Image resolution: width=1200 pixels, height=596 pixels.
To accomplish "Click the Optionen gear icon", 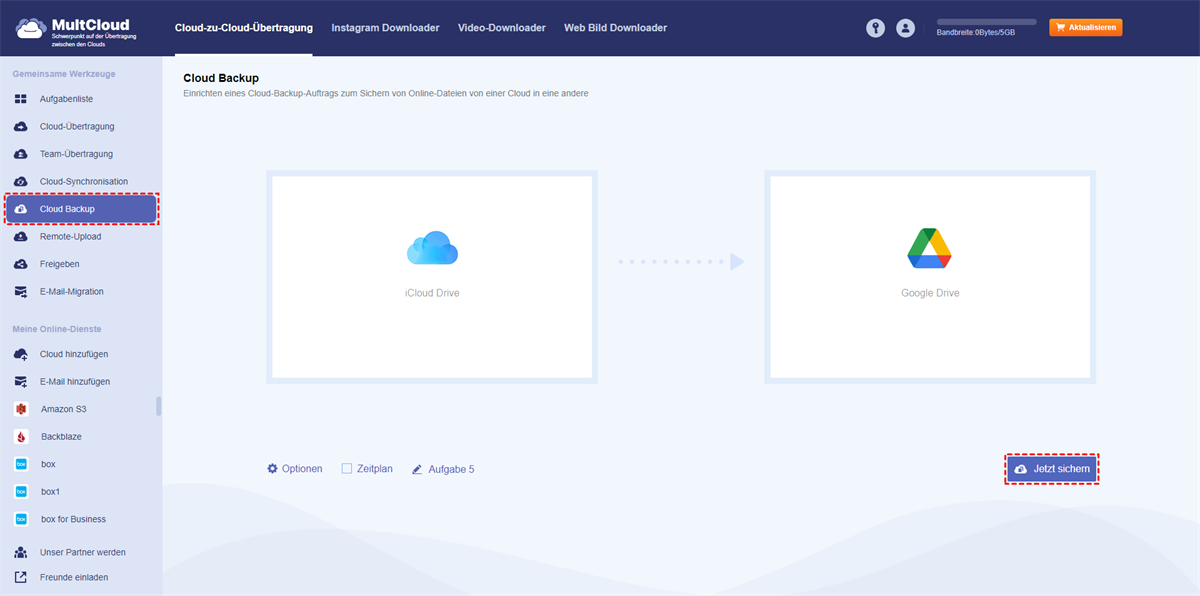I will click(x=272, y=468).
